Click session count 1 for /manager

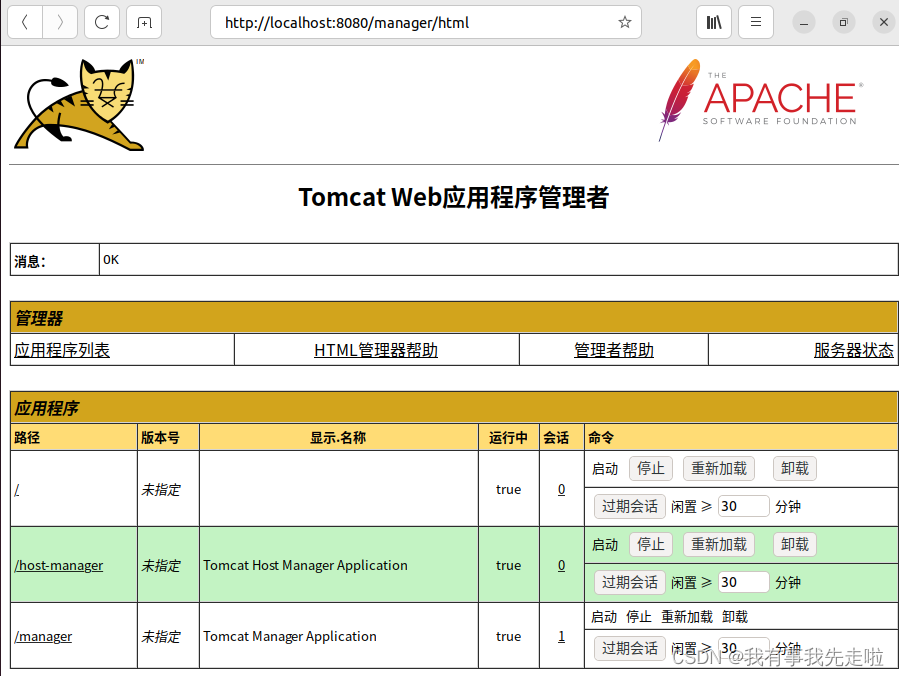[561, 636]
